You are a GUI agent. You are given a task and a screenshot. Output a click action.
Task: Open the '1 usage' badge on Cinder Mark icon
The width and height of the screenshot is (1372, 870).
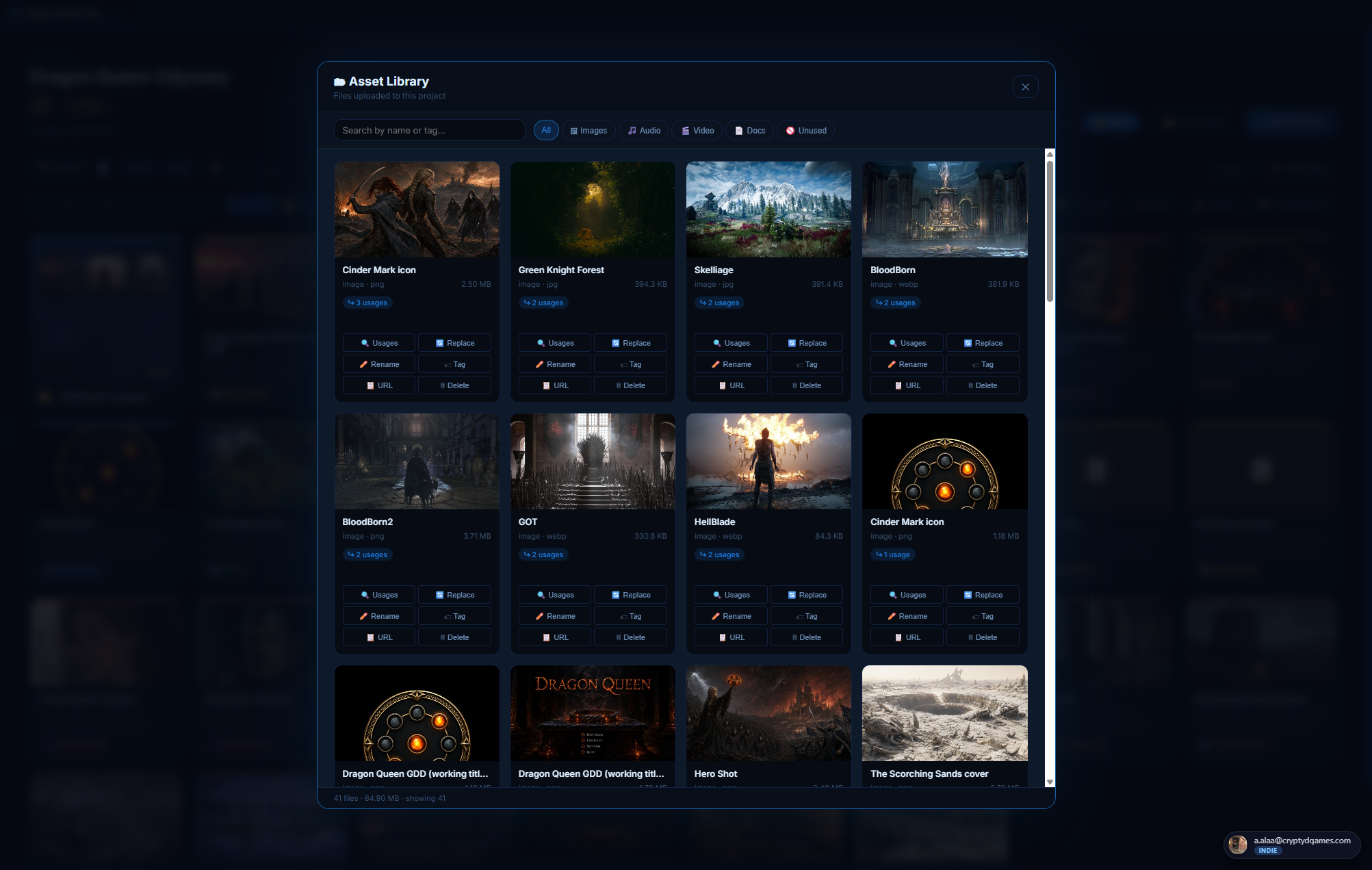click(892, 554)
